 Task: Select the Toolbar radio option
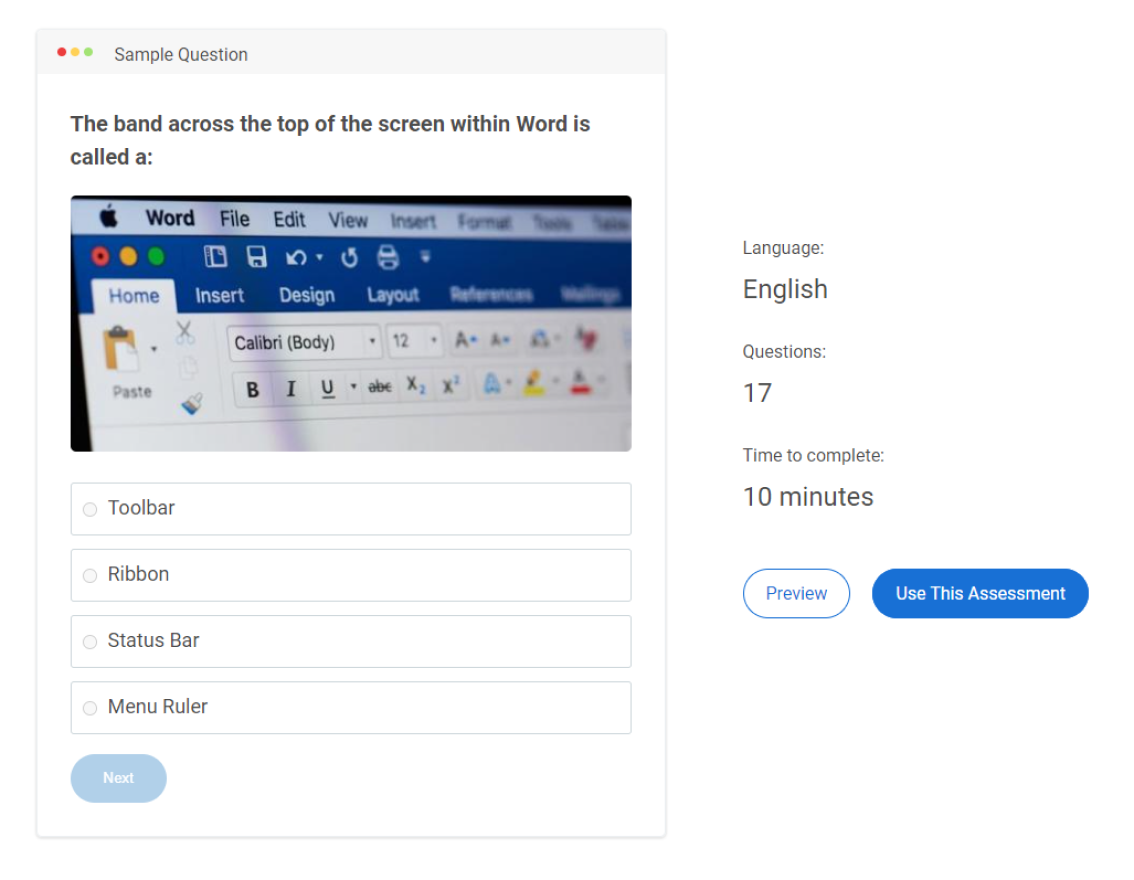coord(90,509)
